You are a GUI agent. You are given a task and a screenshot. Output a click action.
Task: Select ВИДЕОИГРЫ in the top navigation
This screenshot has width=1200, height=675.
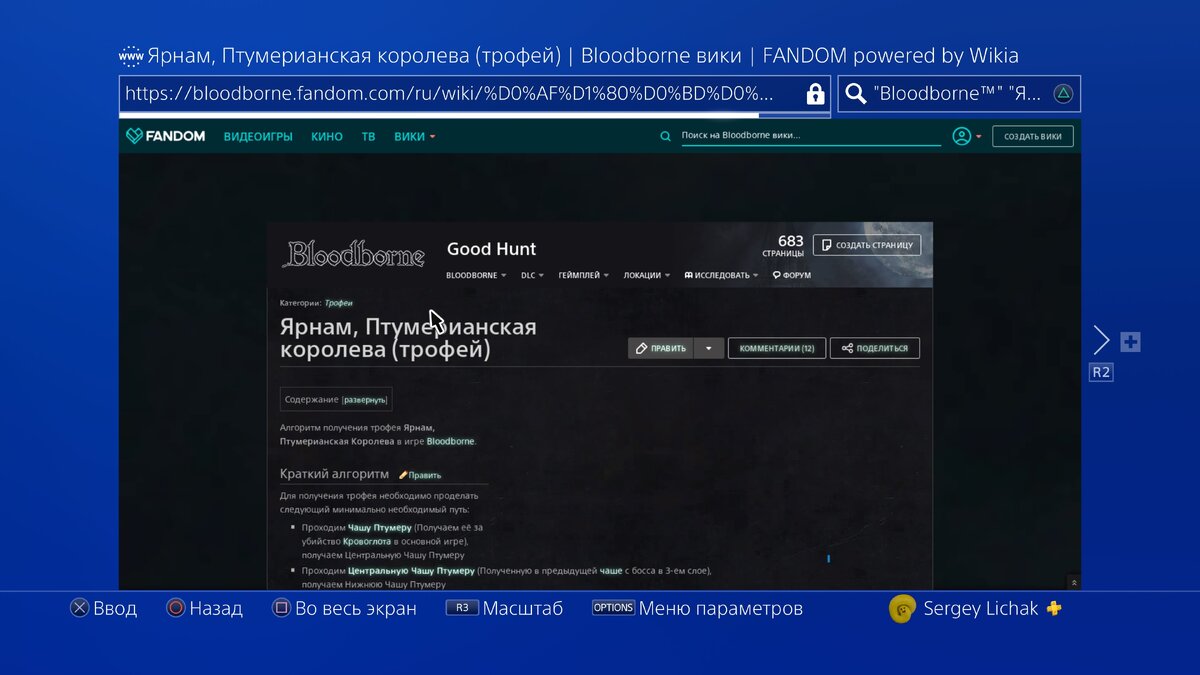(257, 135)
